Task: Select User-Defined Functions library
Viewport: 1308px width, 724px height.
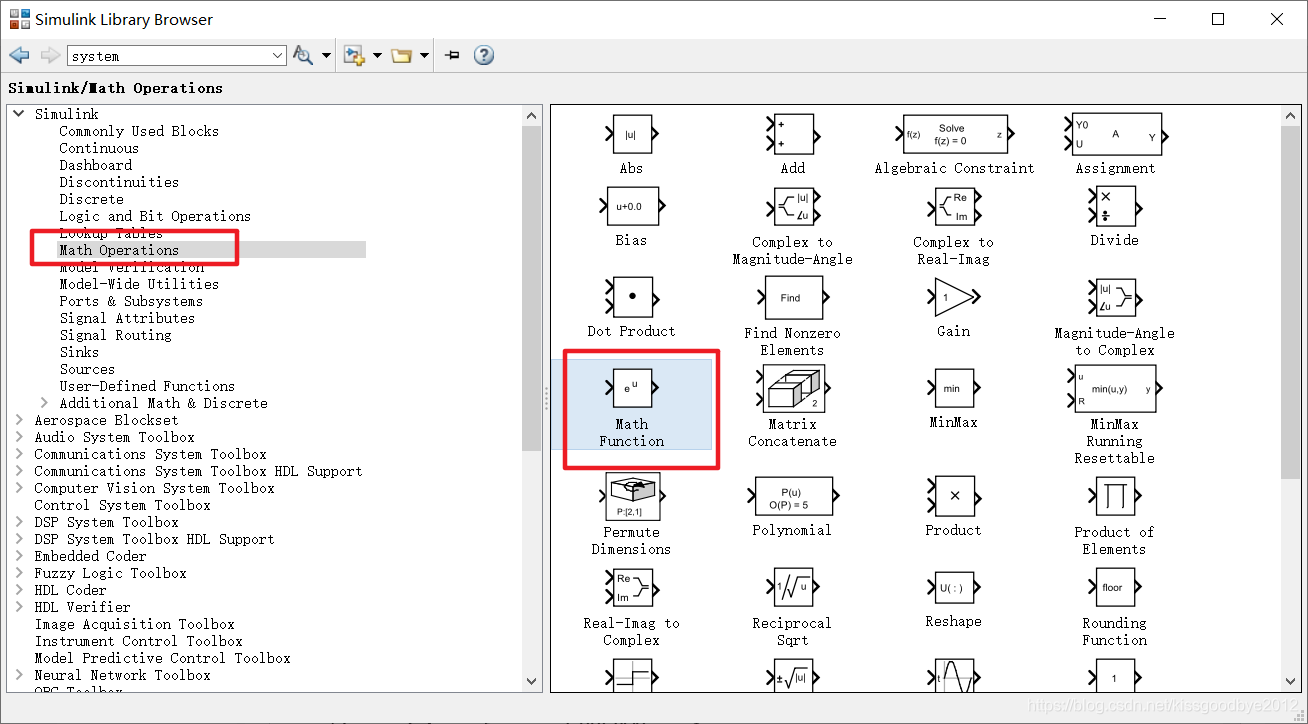Action: 147,386
